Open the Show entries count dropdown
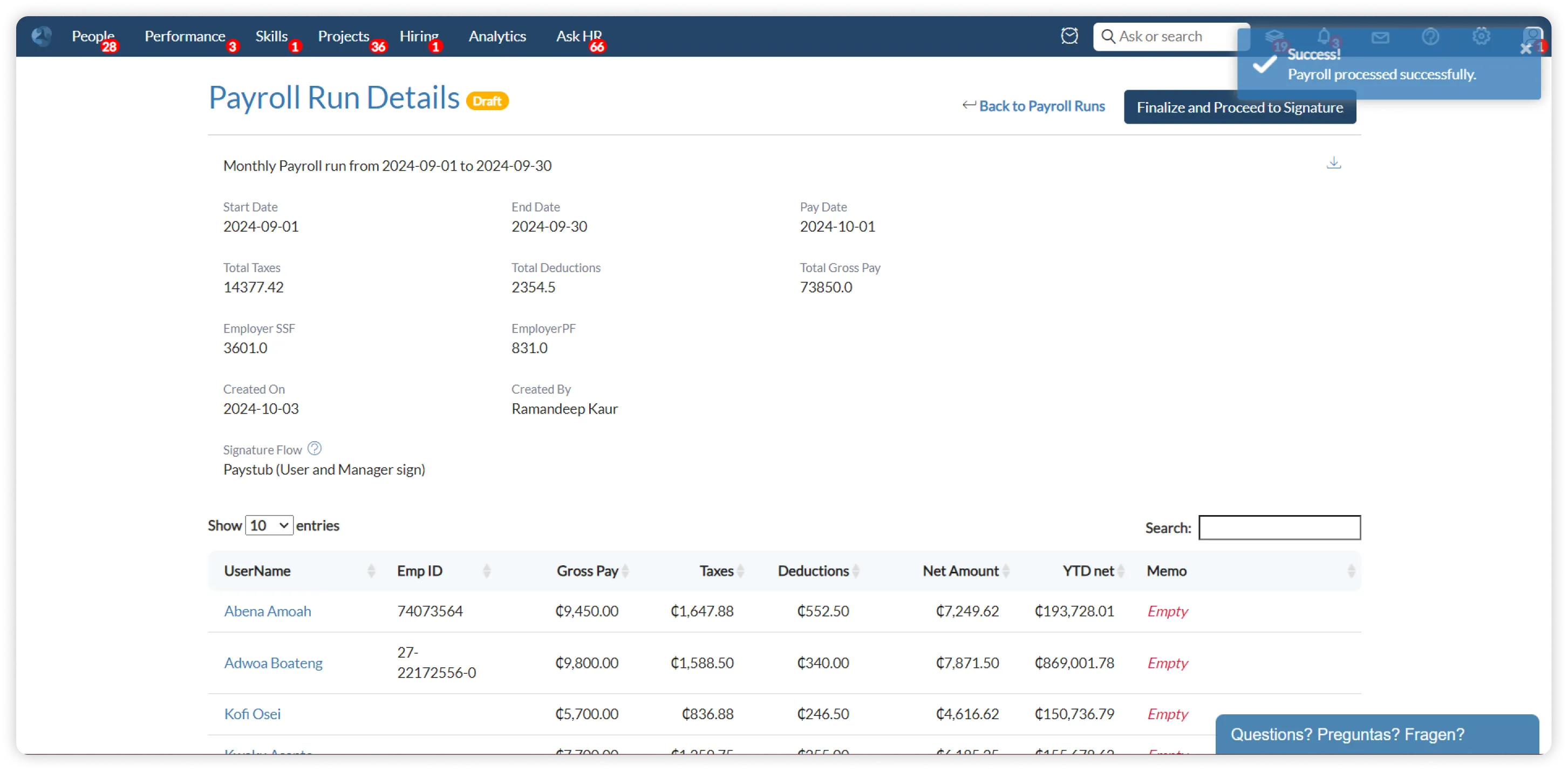The image size is (1568, 771). click(x=269, y=525)
